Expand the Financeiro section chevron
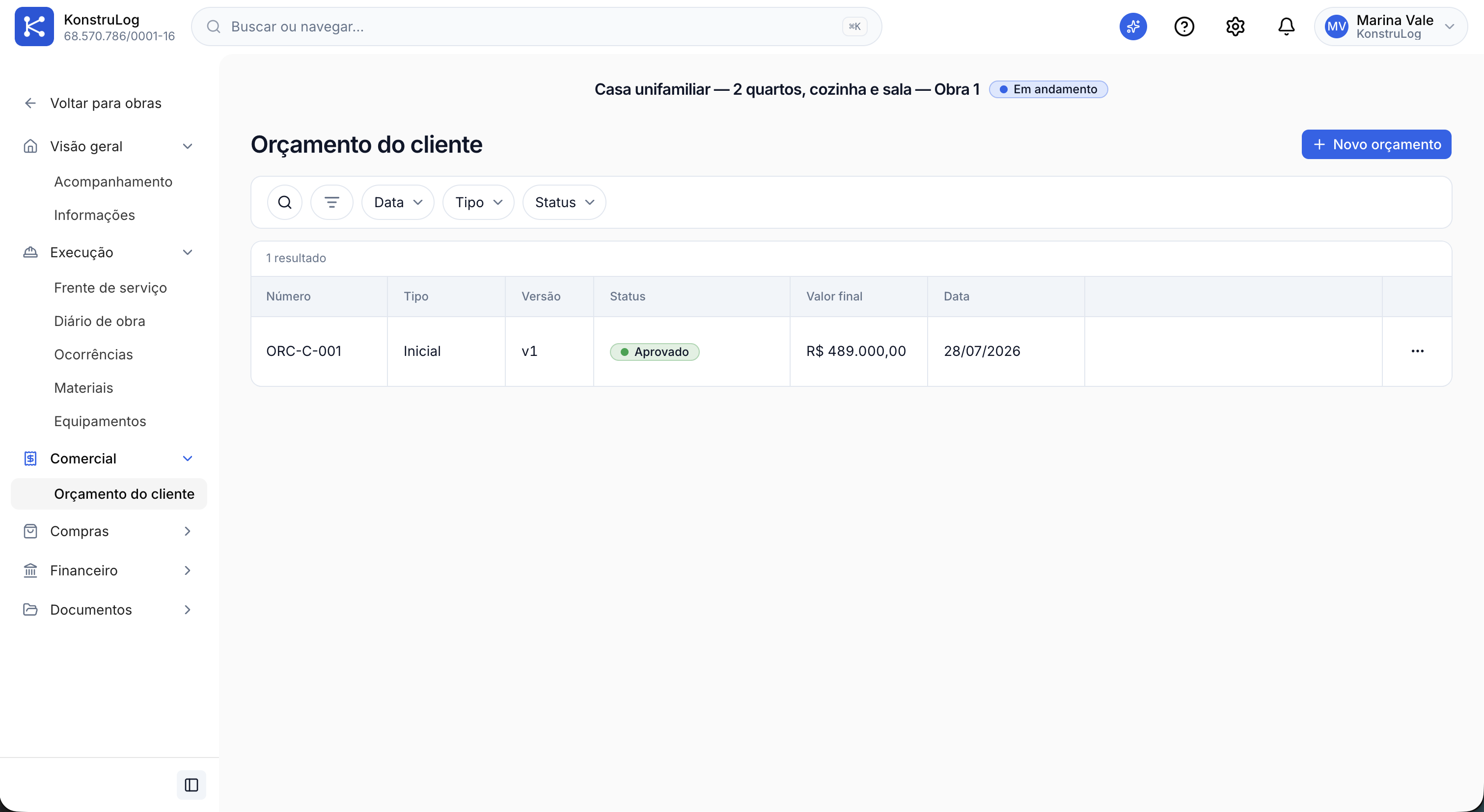 click(187, 570)
